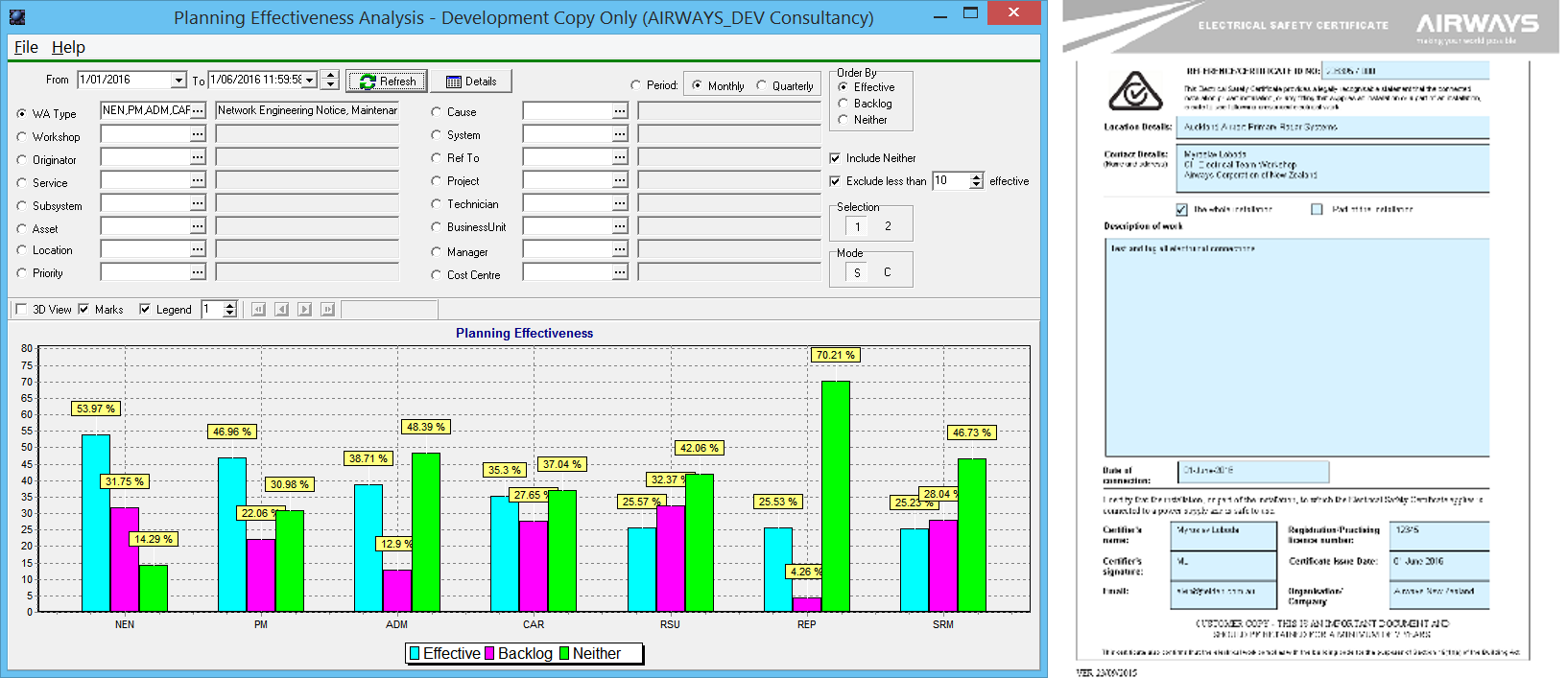
Task: Select the Cause radio button
Action: point(437,112)
